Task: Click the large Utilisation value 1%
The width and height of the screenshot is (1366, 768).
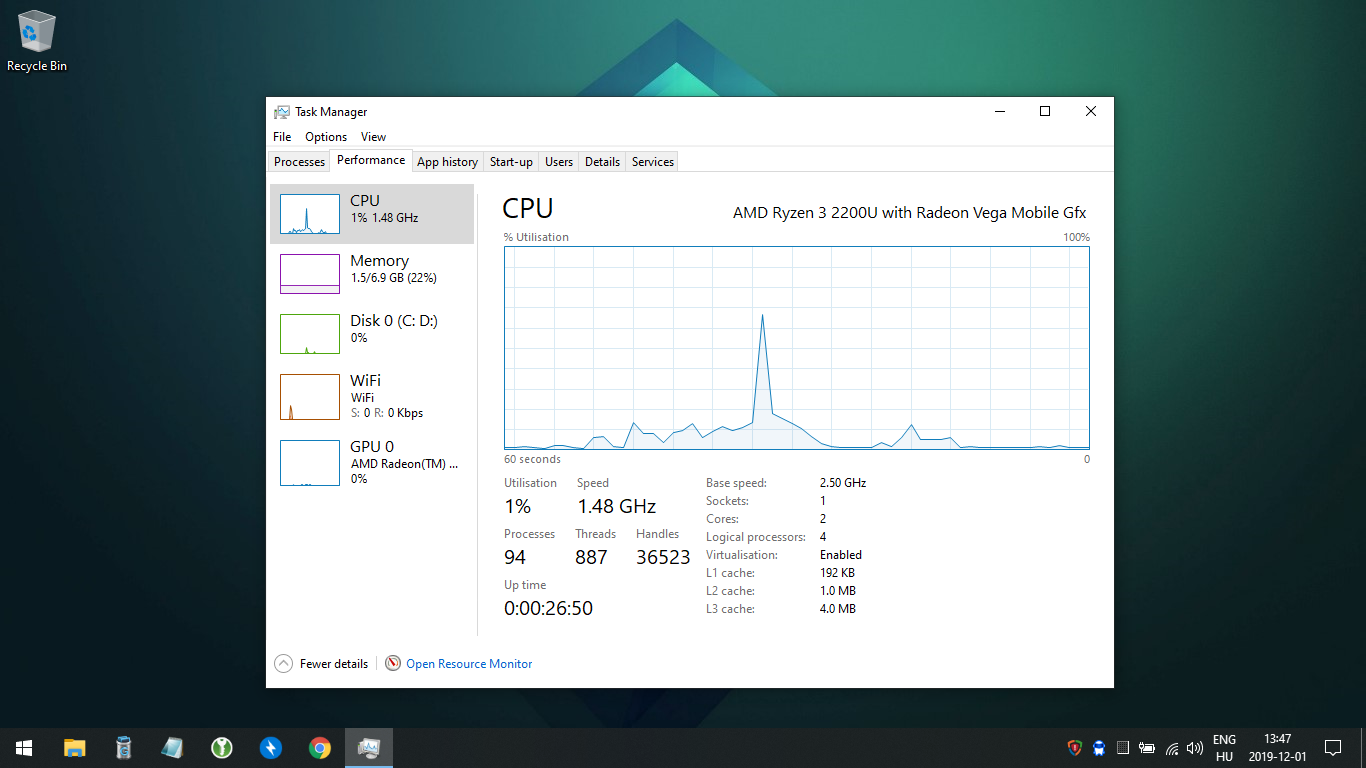Action: click(517, 507)
